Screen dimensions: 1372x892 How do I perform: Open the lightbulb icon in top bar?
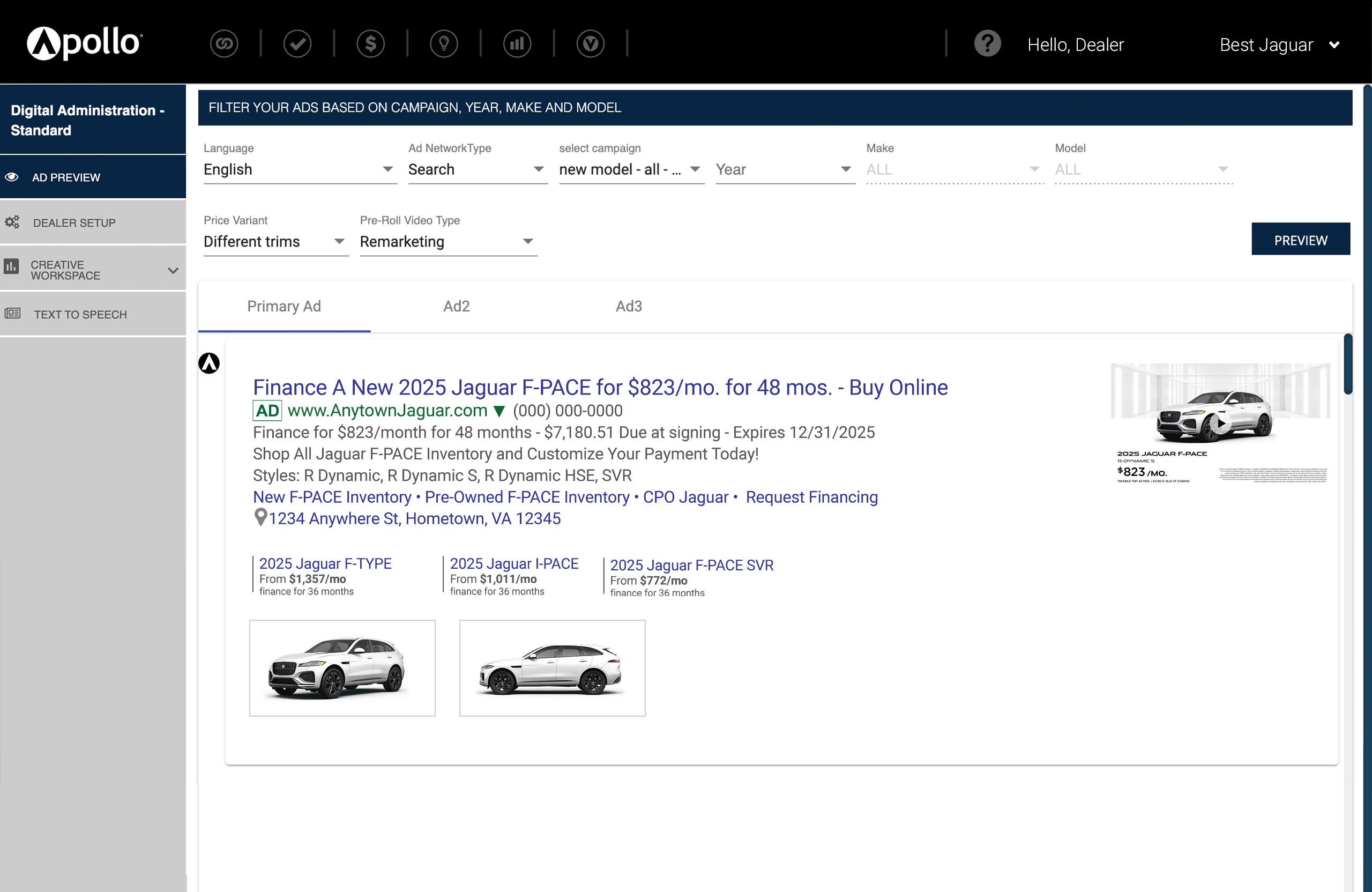444,44
